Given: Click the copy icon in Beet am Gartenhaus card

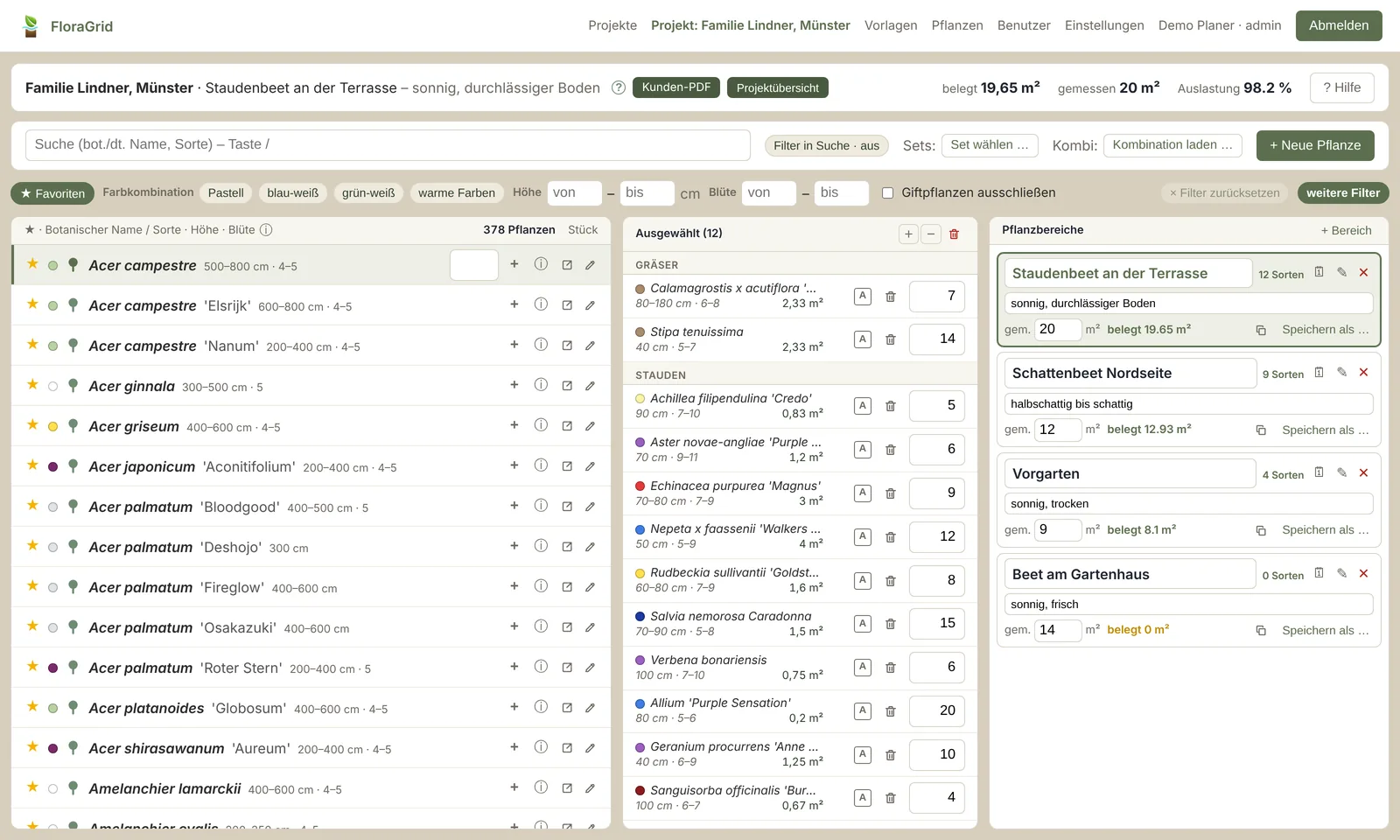Looking at the screenshot, I should click(x=1261, y=631).
